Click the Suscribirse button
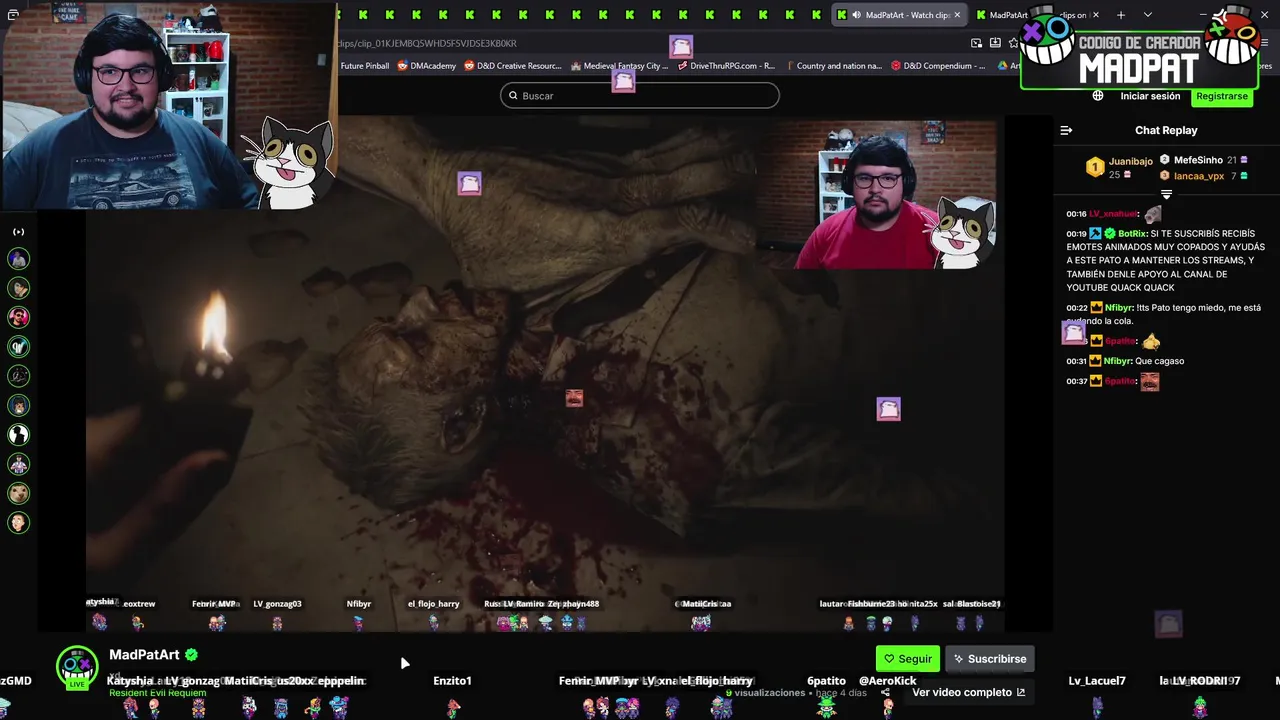Viewport: 1280px width, 720px height. pyautogui.click(x=990, y=659)
